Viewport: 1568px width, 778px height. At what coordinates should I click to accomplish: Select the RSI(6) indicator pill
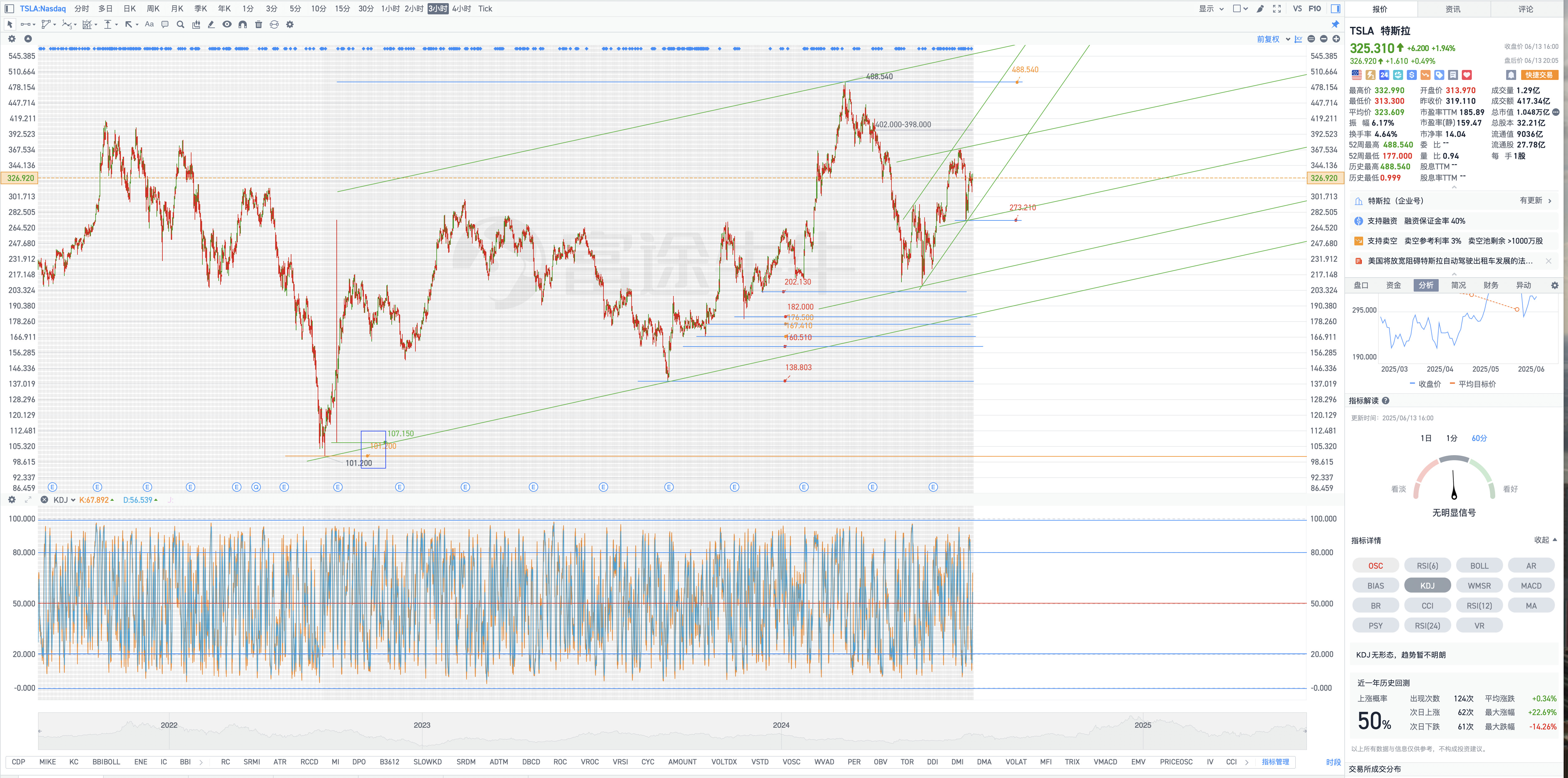1427,566
